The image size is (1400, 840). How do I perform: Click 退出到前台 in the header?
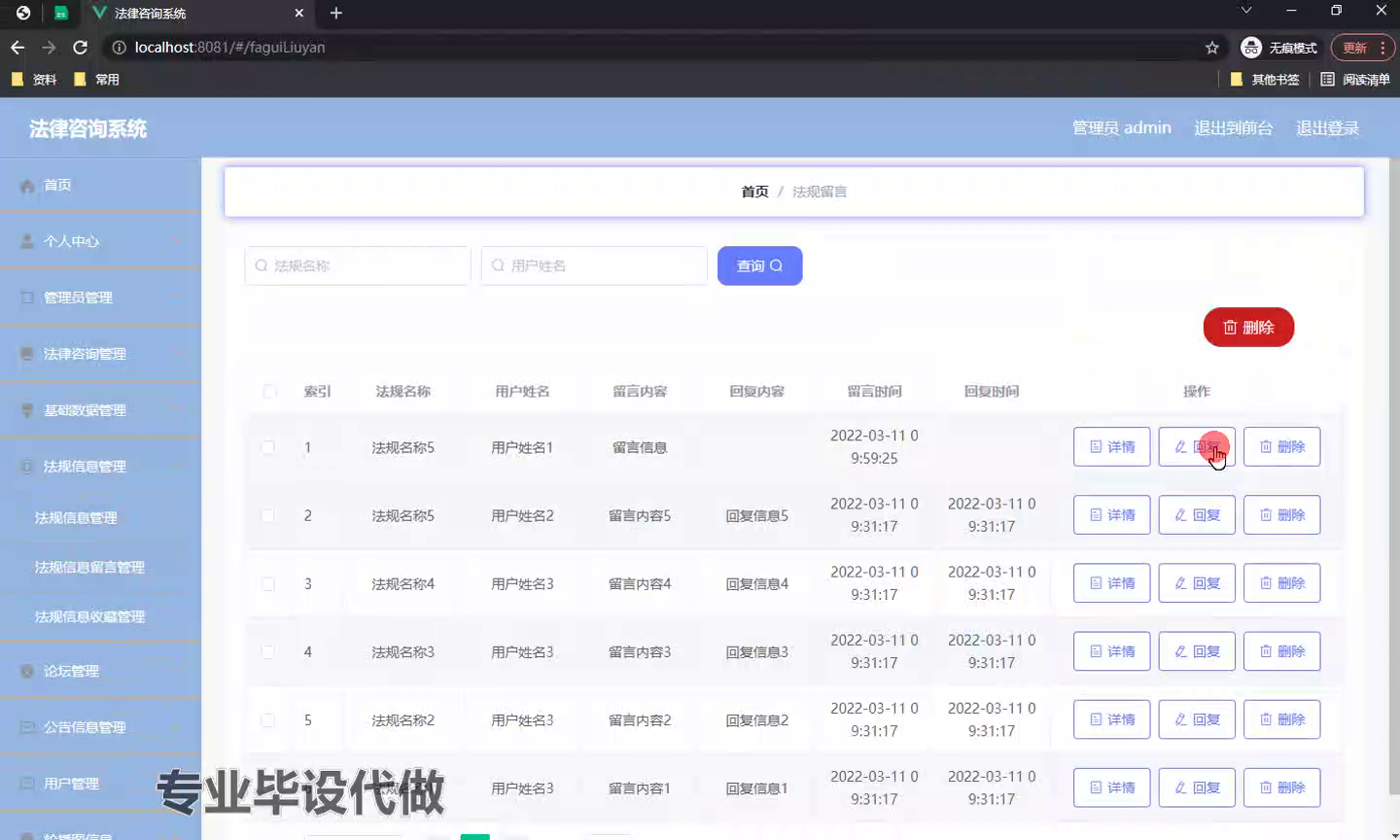click(1233, 128)
